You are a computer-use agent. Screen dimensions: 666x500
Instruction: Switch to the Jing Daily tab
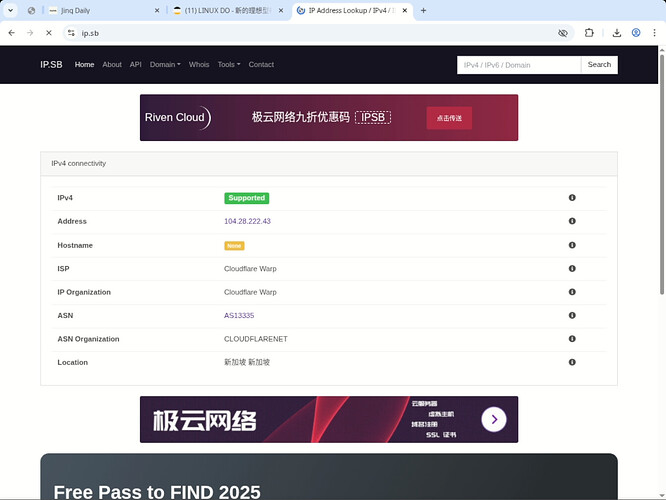coord(104,11)
